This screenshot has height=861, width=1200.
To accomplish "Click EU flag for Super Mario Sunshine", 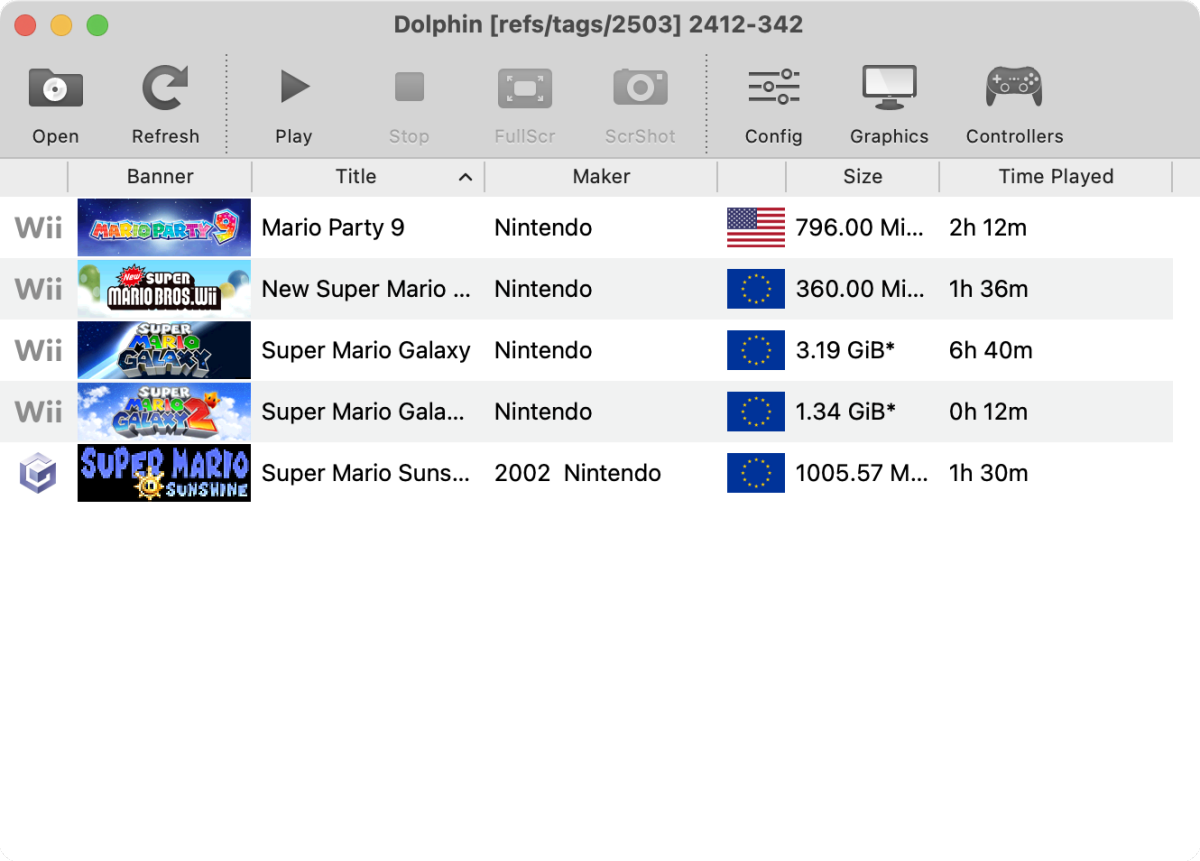I will coord(756,473).
